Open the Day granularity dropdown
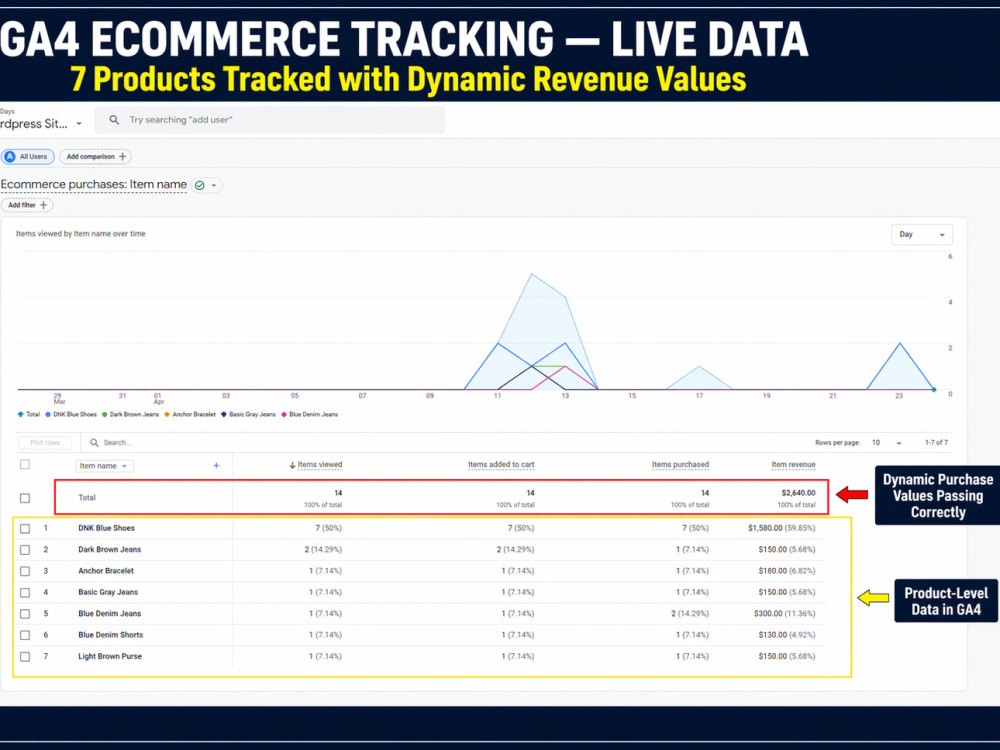Image resolution: width=1000 pixels, height=750 pixels. (x=922, y=235)
